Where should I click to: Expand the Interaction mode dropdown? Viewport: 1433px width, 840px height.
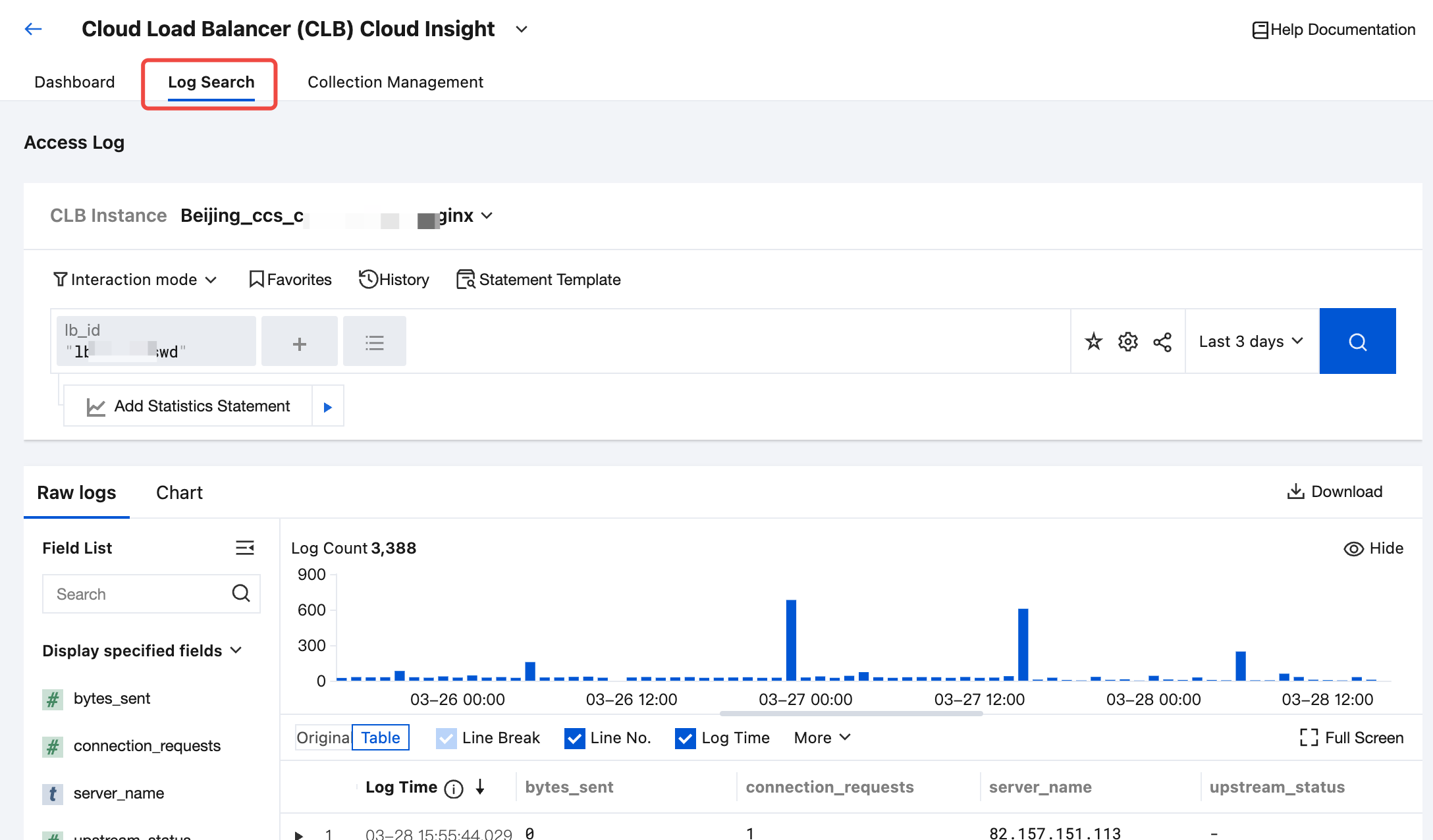click(x=135, y=279)
